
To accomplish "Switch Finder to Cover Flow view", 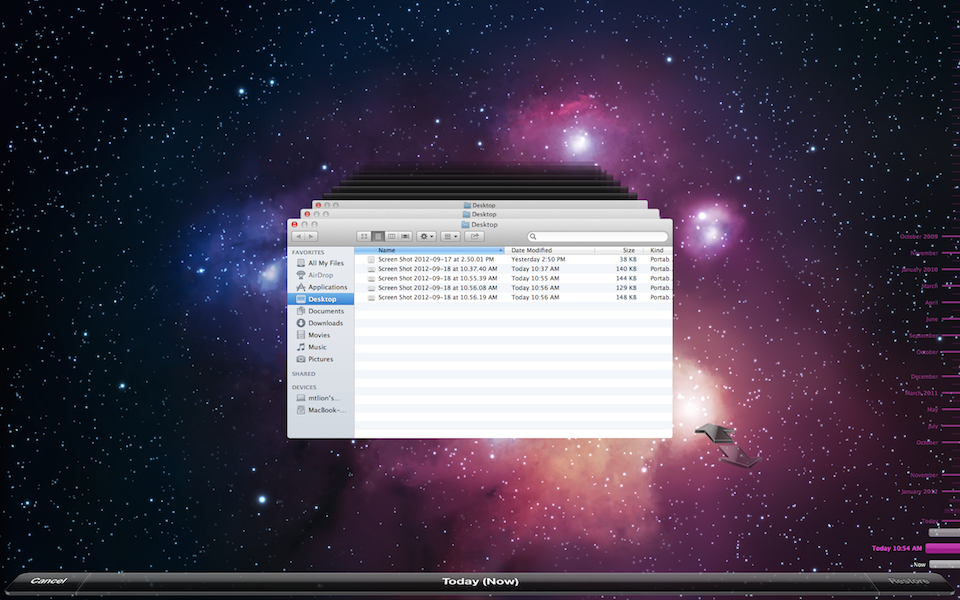I will pyautogui.click(x=405, y=236).
